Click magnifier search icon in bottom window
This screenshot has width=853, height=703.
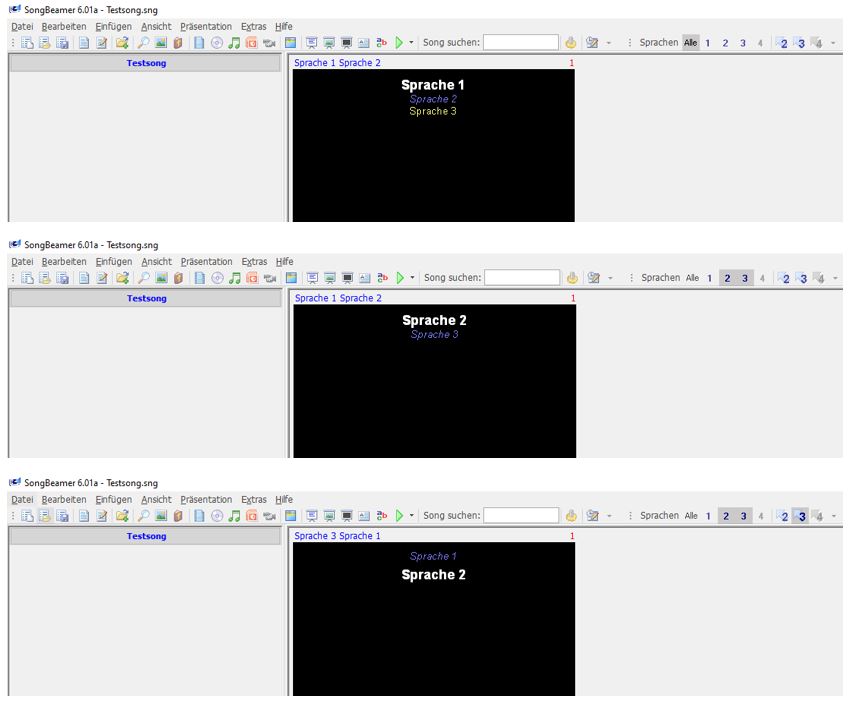143,515
